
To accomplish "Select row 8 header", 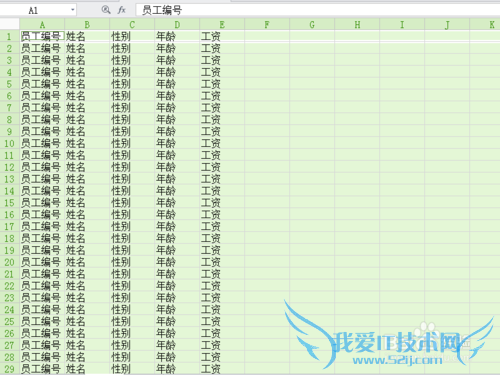I will pyautogui.click(x=9, y=119).
